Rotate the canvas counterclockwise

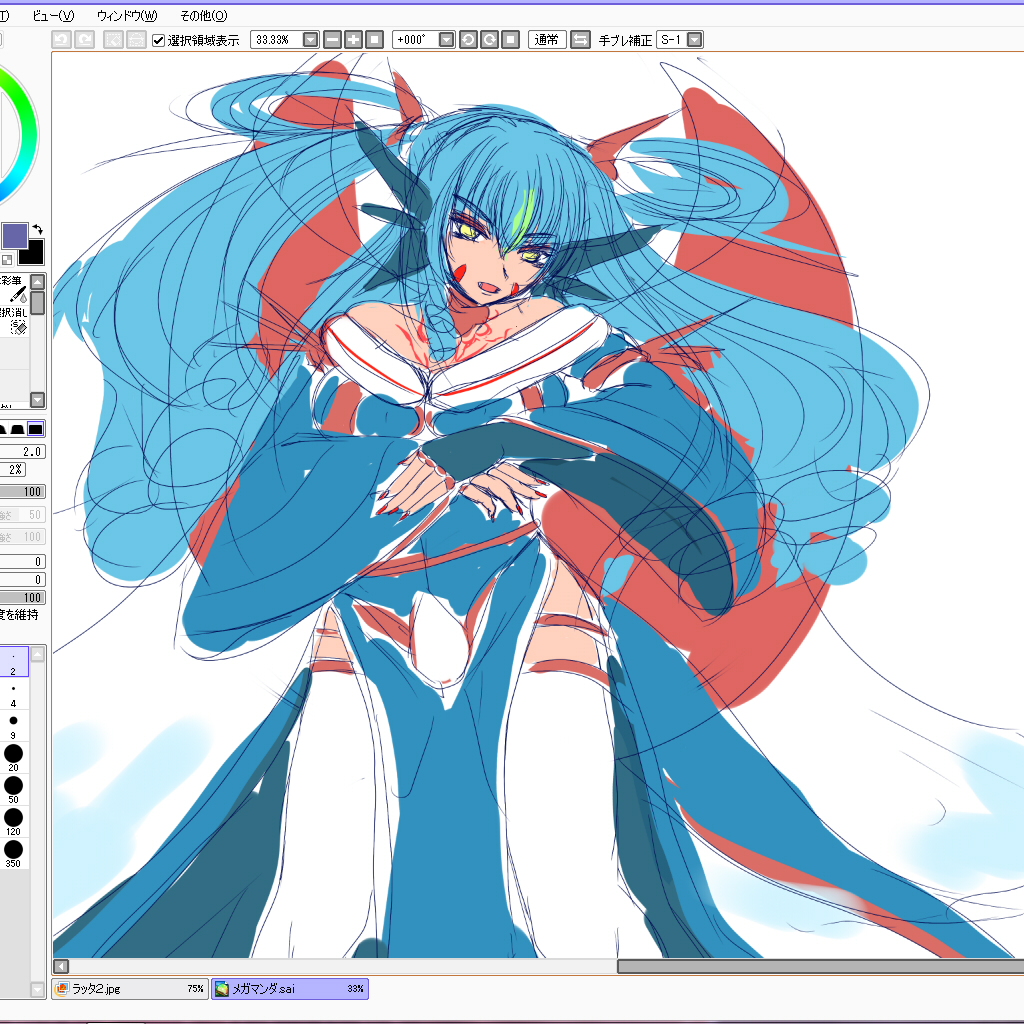pos(468,40)
